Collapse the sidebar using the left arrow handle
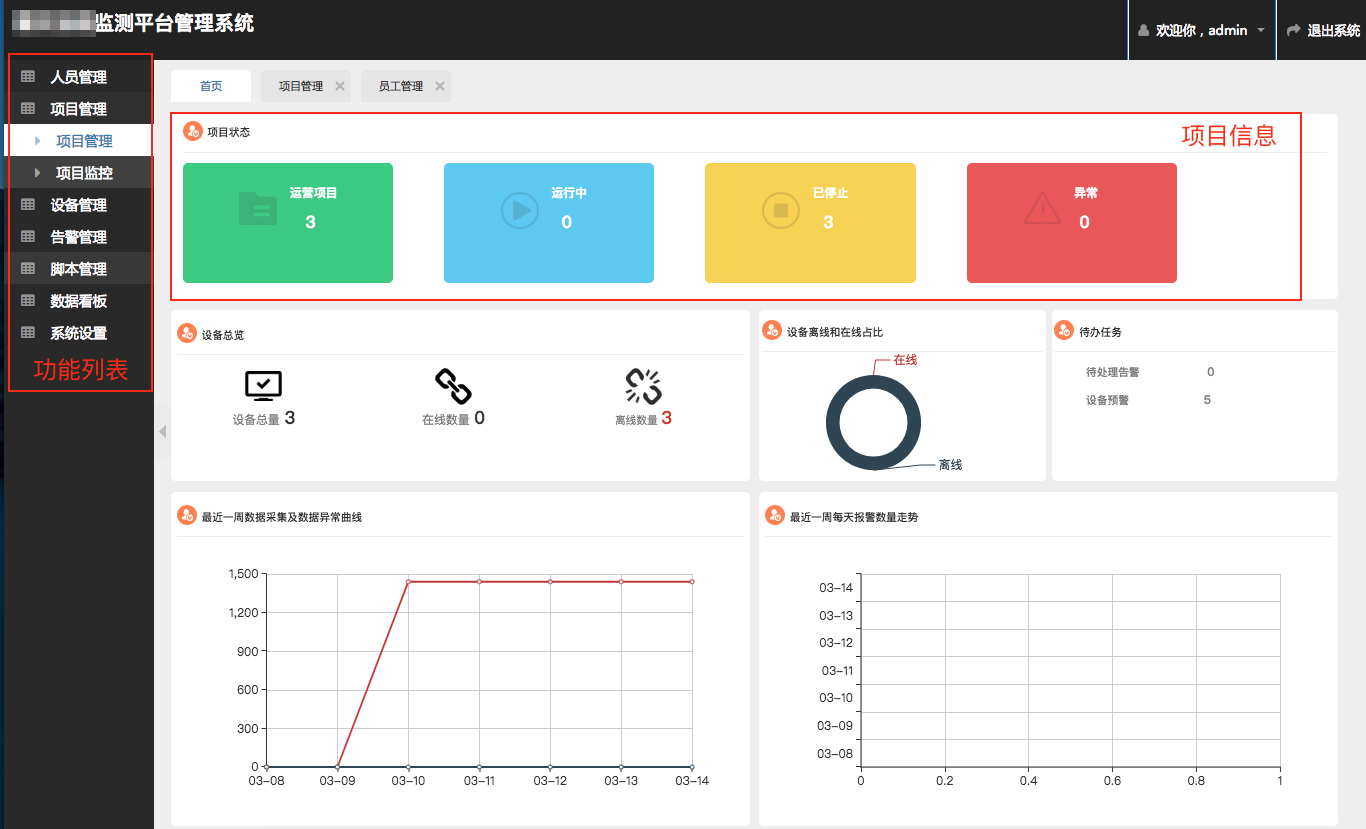The width and height of the screenshot is (1366, 829). [162, 432]
